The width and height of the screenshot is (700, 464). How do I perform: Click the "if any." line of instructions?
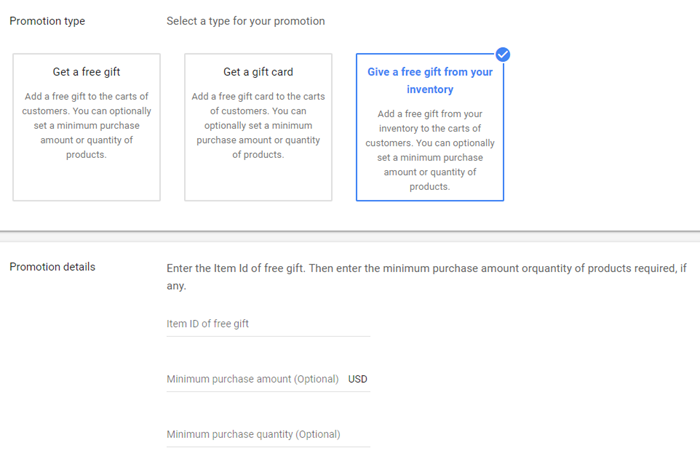click(176, 287)
